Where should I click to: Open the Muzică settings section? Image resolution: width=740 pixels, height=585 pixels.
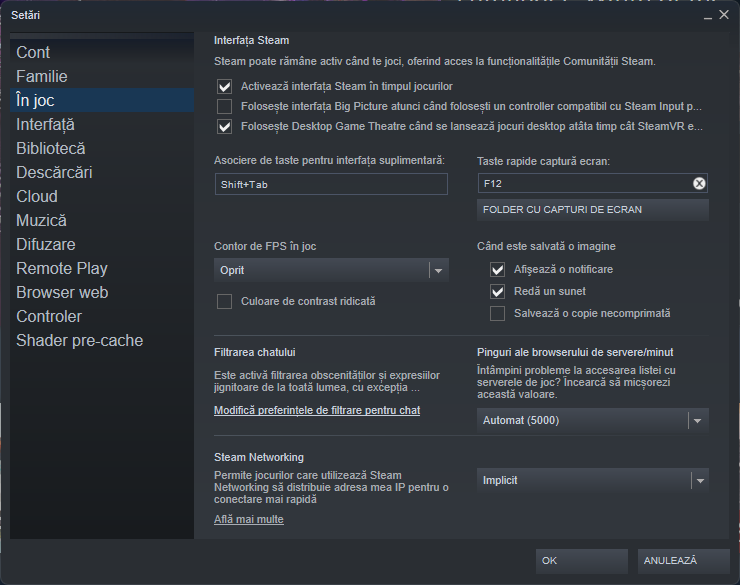(x=102, y=221)
